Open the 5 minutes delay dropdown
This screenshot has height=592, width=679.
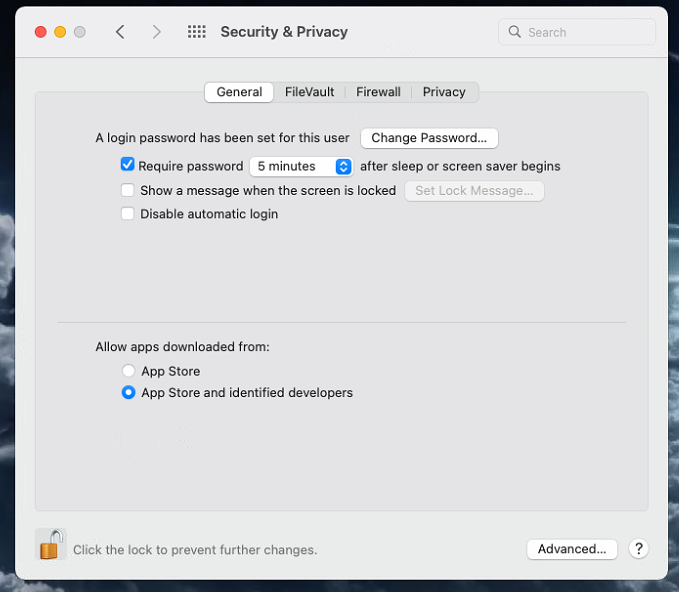tap(301, 166)
